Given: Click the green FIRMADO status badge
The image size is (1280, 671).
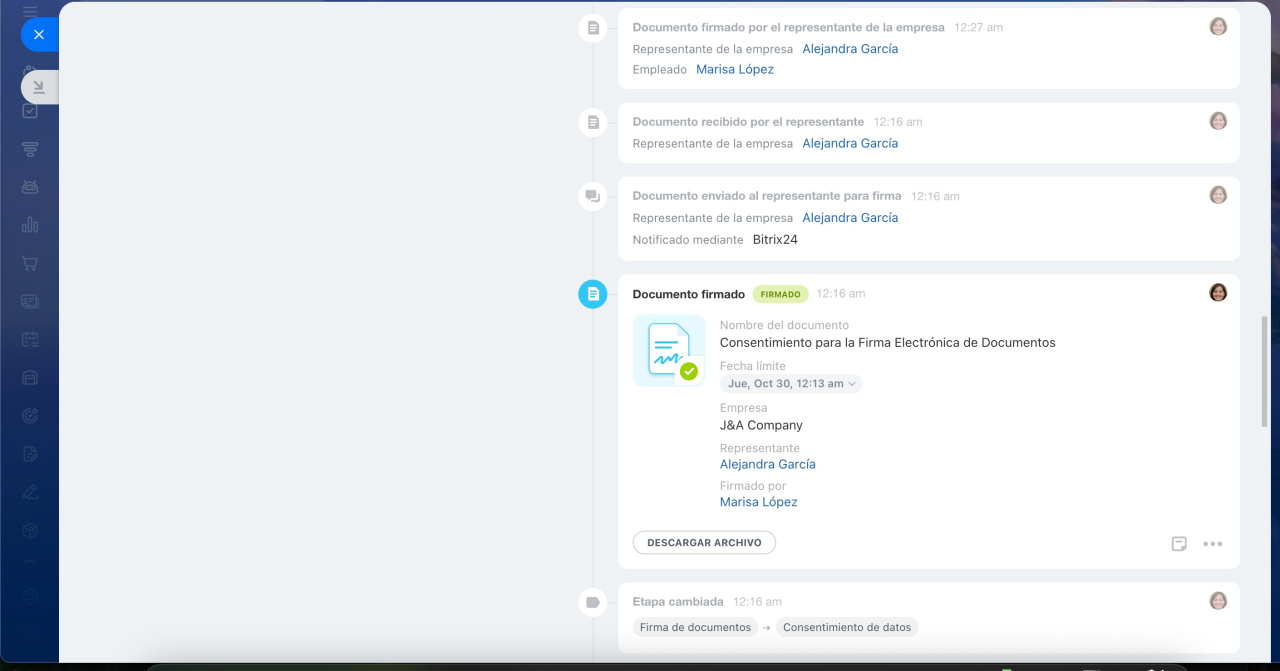Looking at the screenshot, I should click(780, 294).
